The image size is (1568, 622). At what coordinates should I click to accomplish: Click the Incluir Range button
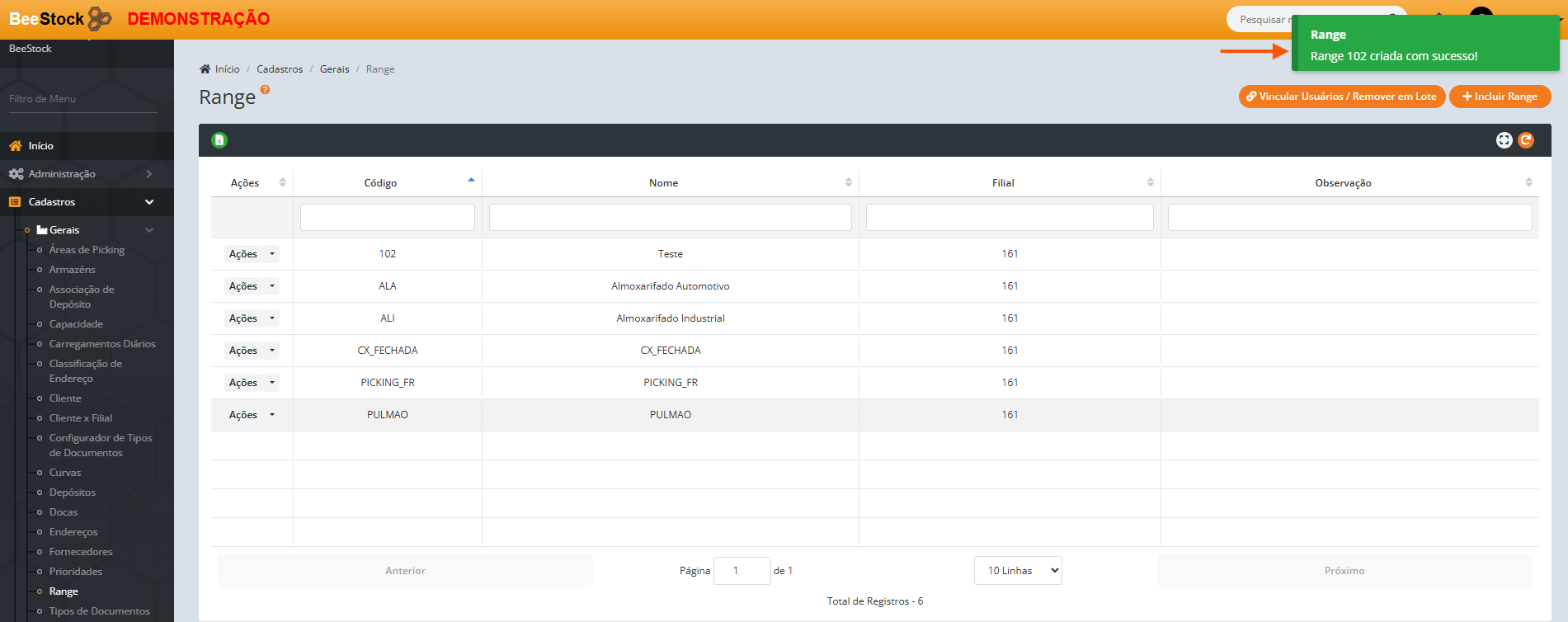click(1500, 97)
